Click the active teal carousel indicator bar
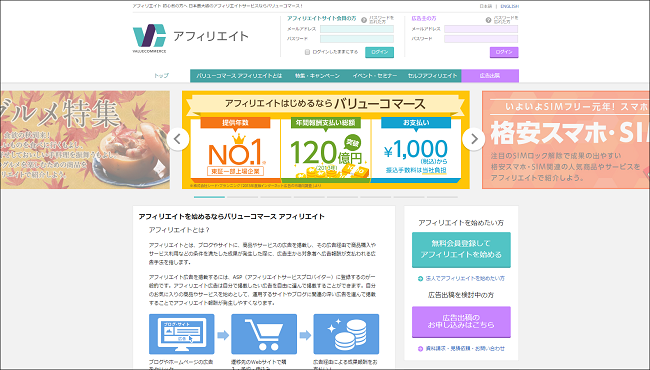The width and height of the screenshot is (650, 370). click(x=209, y=197)
